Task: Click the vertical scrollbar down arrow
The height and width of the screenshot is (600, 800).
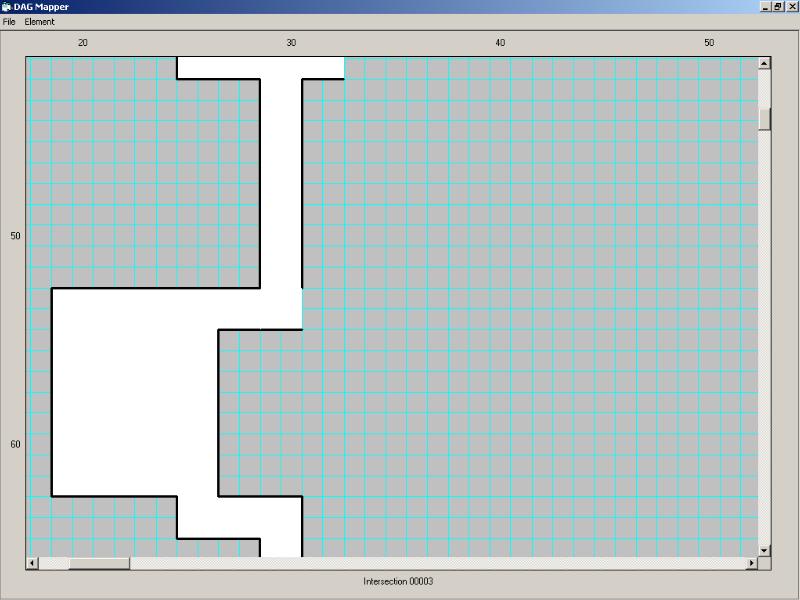Action: (764, 550)
